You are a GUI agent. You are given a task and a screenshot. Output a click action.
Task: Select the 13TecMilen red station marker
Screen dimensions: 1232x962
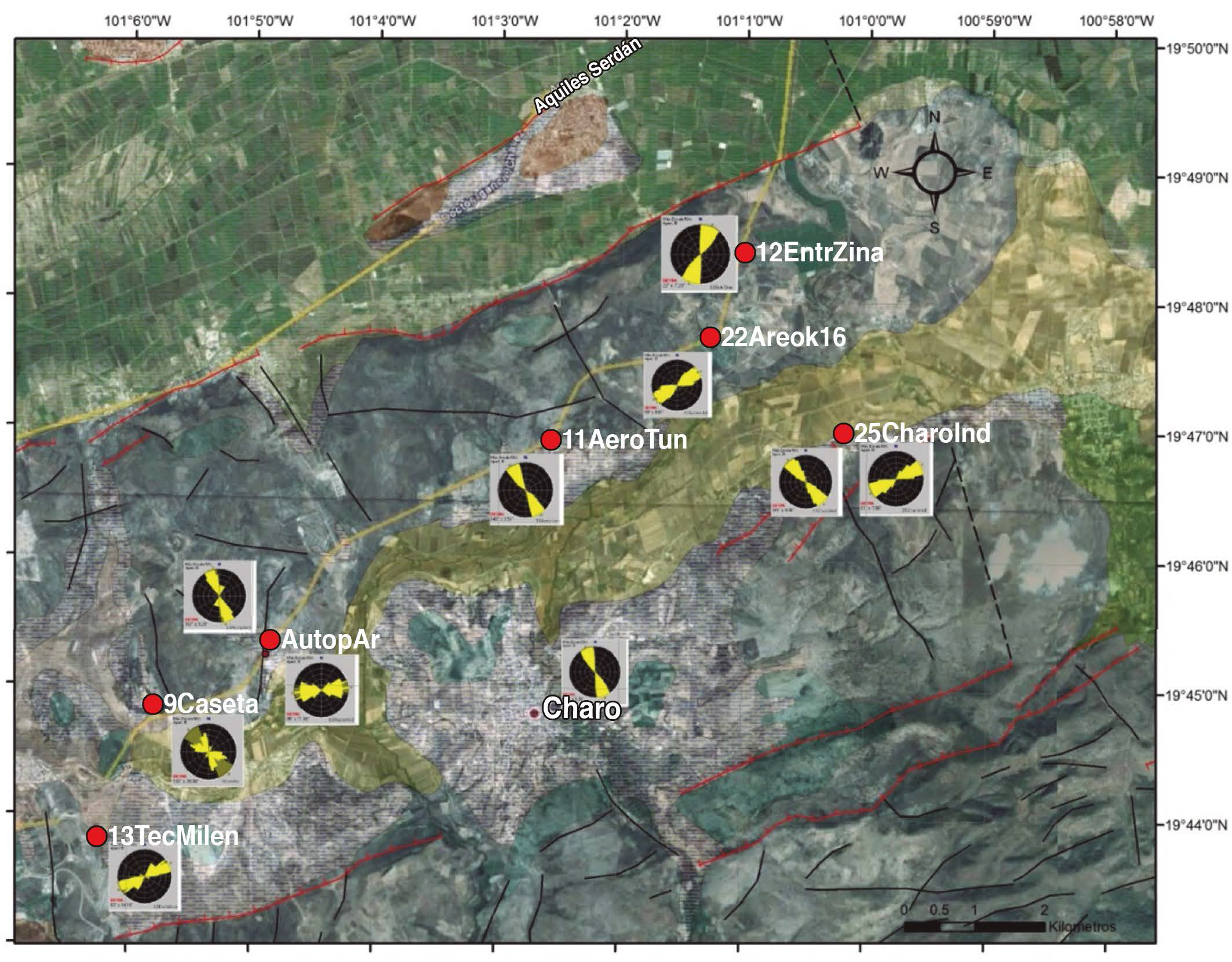(97, 836)
